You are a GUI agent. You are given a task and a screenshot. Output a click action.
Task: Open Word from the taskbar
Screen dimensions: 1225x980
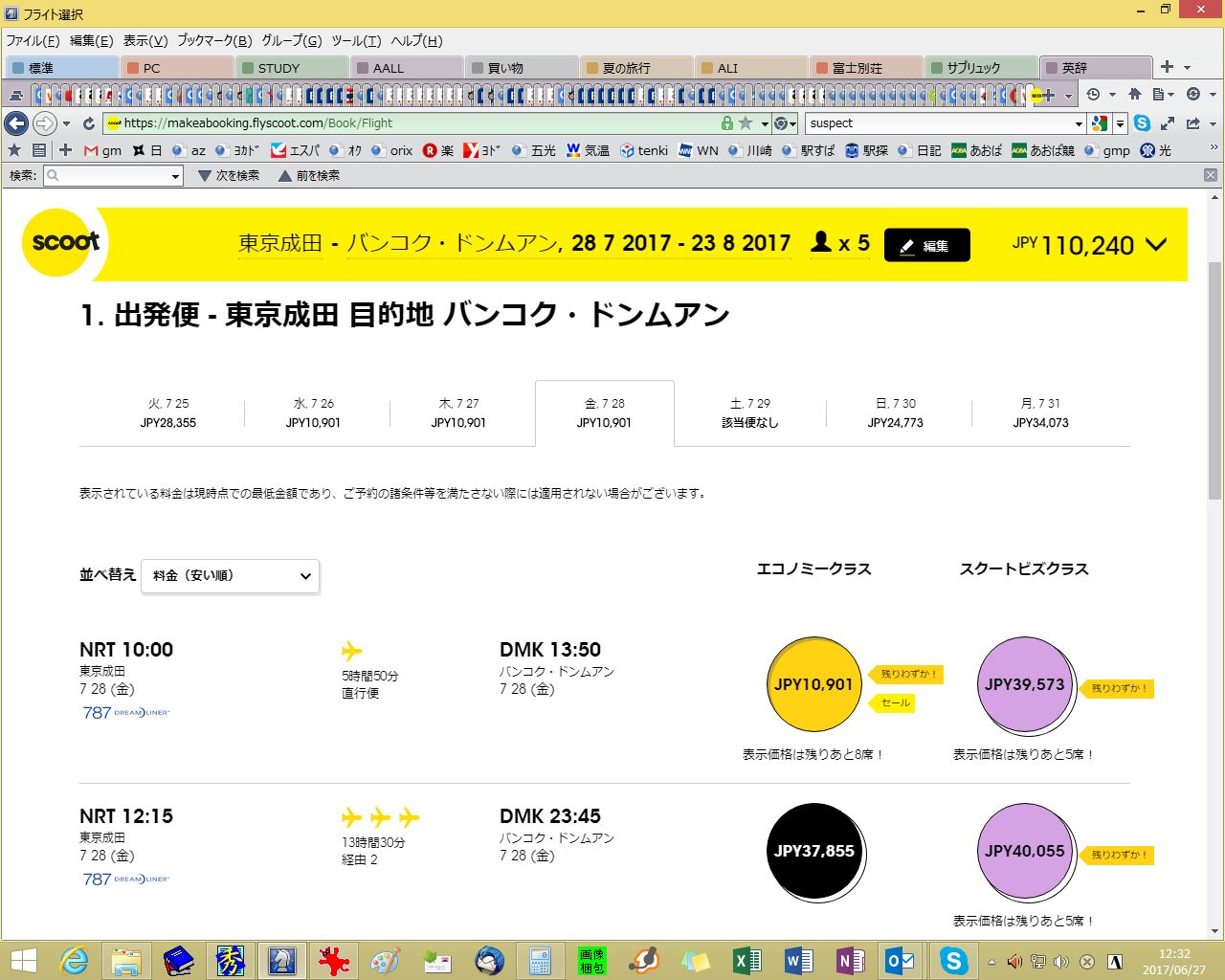click(798, 960)
